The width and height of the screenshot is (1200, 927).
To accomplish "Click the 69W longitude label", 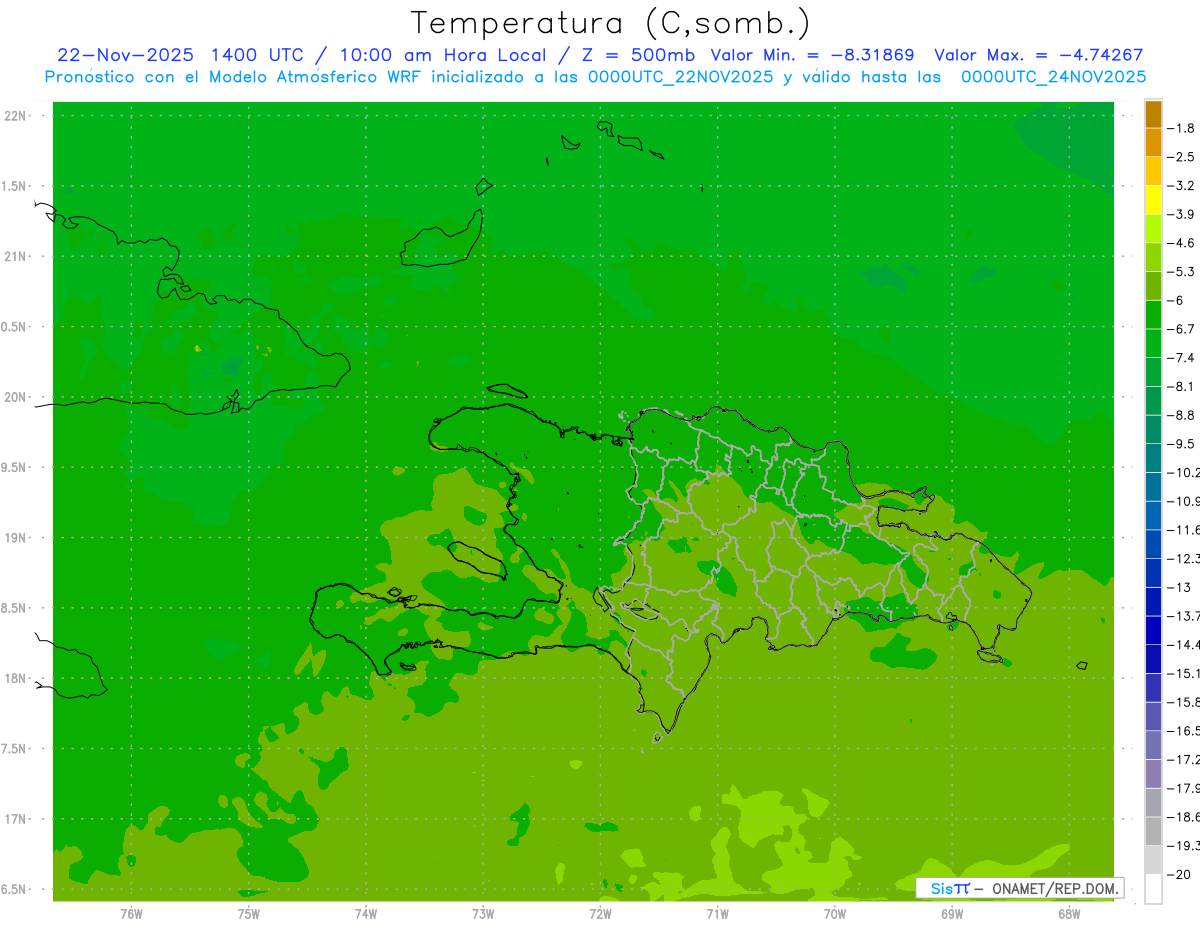I will tap(952, 913).
